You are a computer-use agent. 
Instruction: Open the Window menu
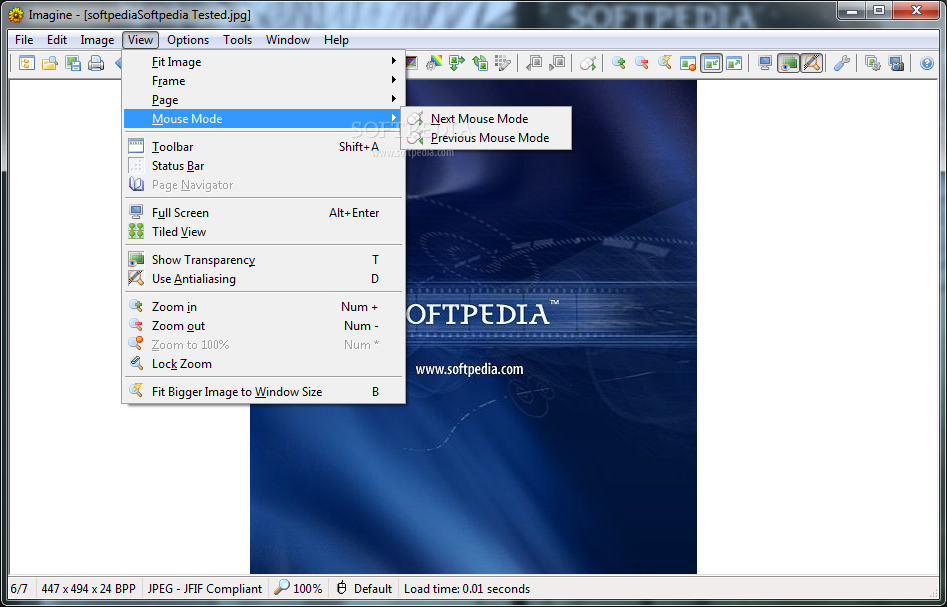288,40
